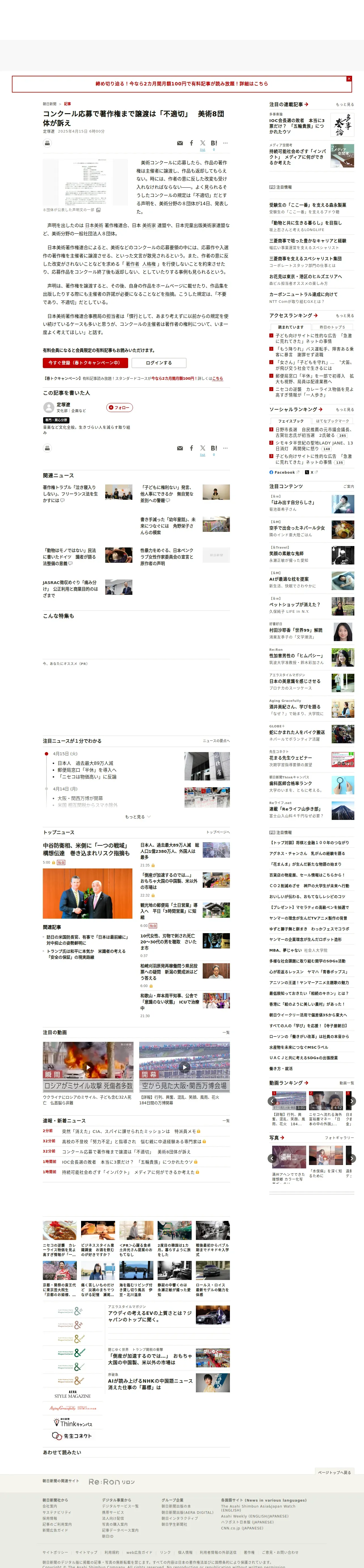Open フォトギャラリー link beside 写真
Image resolution: width=364 pixels, height=1568 pixels.
339,1138
